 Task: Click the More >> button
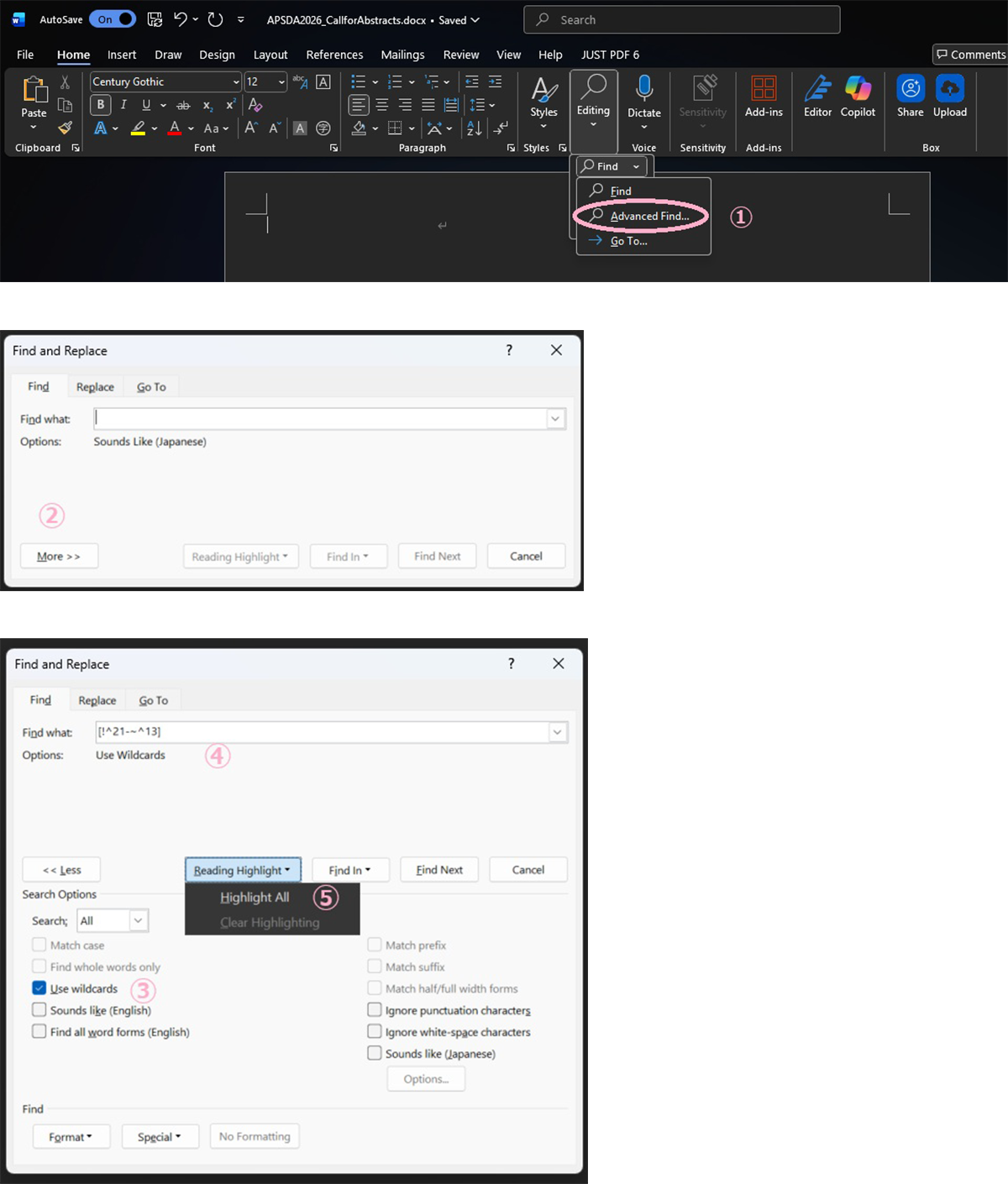click(x=59, y=557)
